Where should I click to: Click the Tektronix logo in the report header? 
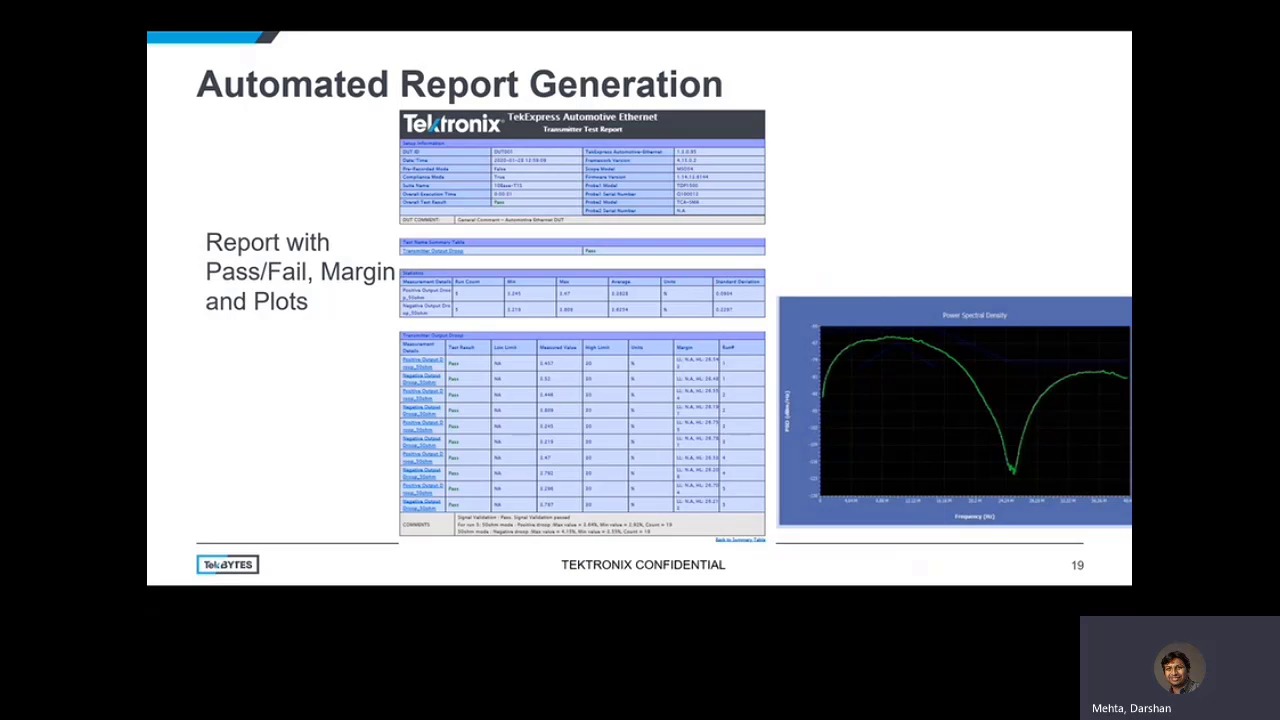[x=452, y=123]
